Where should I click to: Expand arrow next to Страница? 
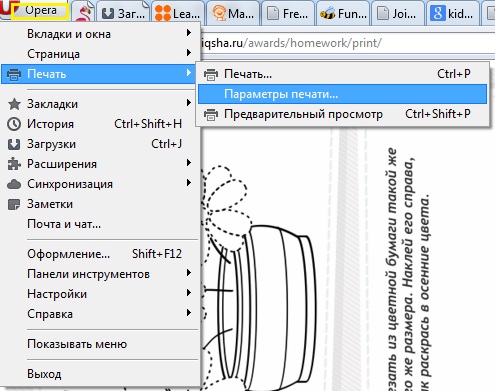click(189, 53)
